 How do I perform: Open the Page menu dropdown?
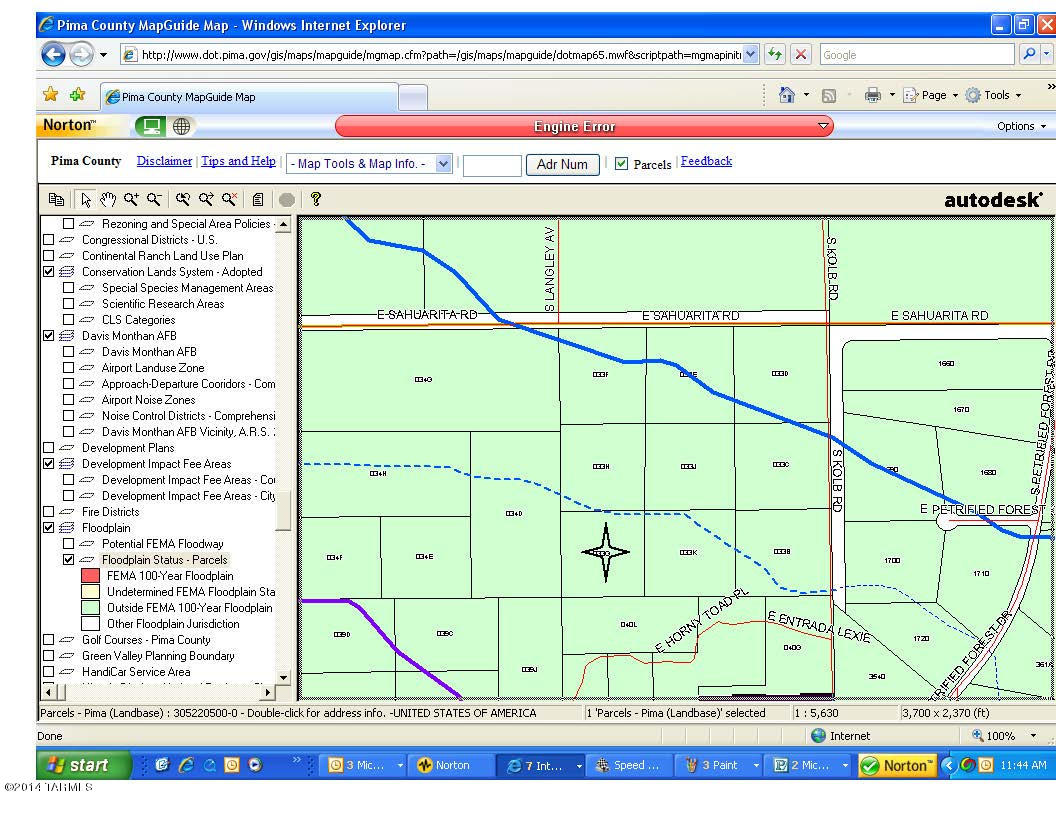(930, 95)
